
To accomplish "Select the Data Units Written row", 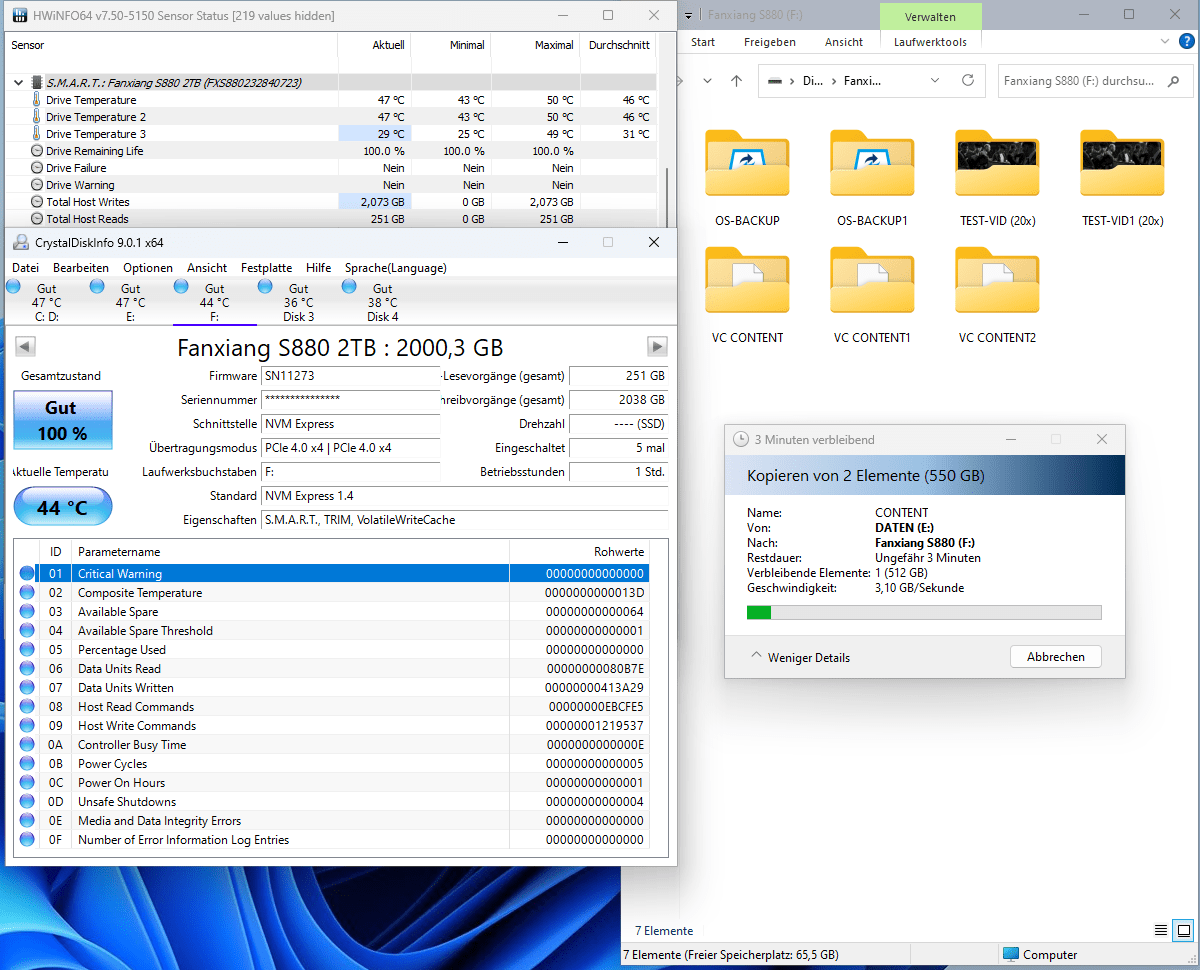I will tap(332, 688).
